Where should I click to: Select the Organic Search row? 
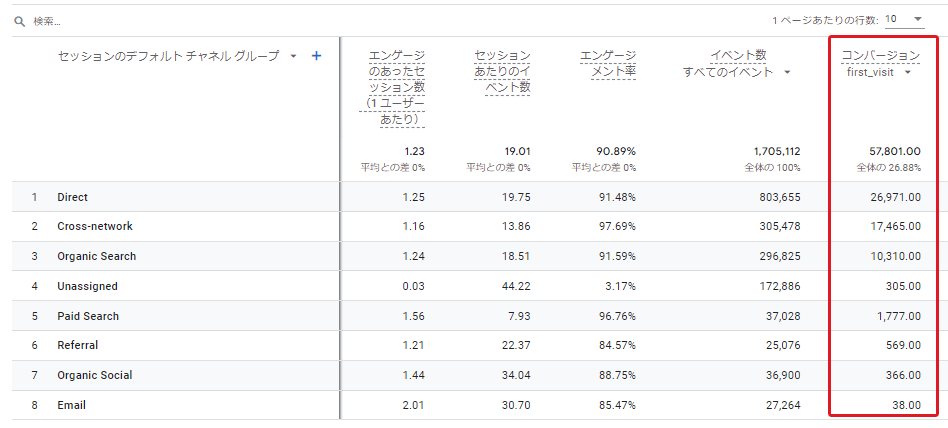tap(473, 256)
